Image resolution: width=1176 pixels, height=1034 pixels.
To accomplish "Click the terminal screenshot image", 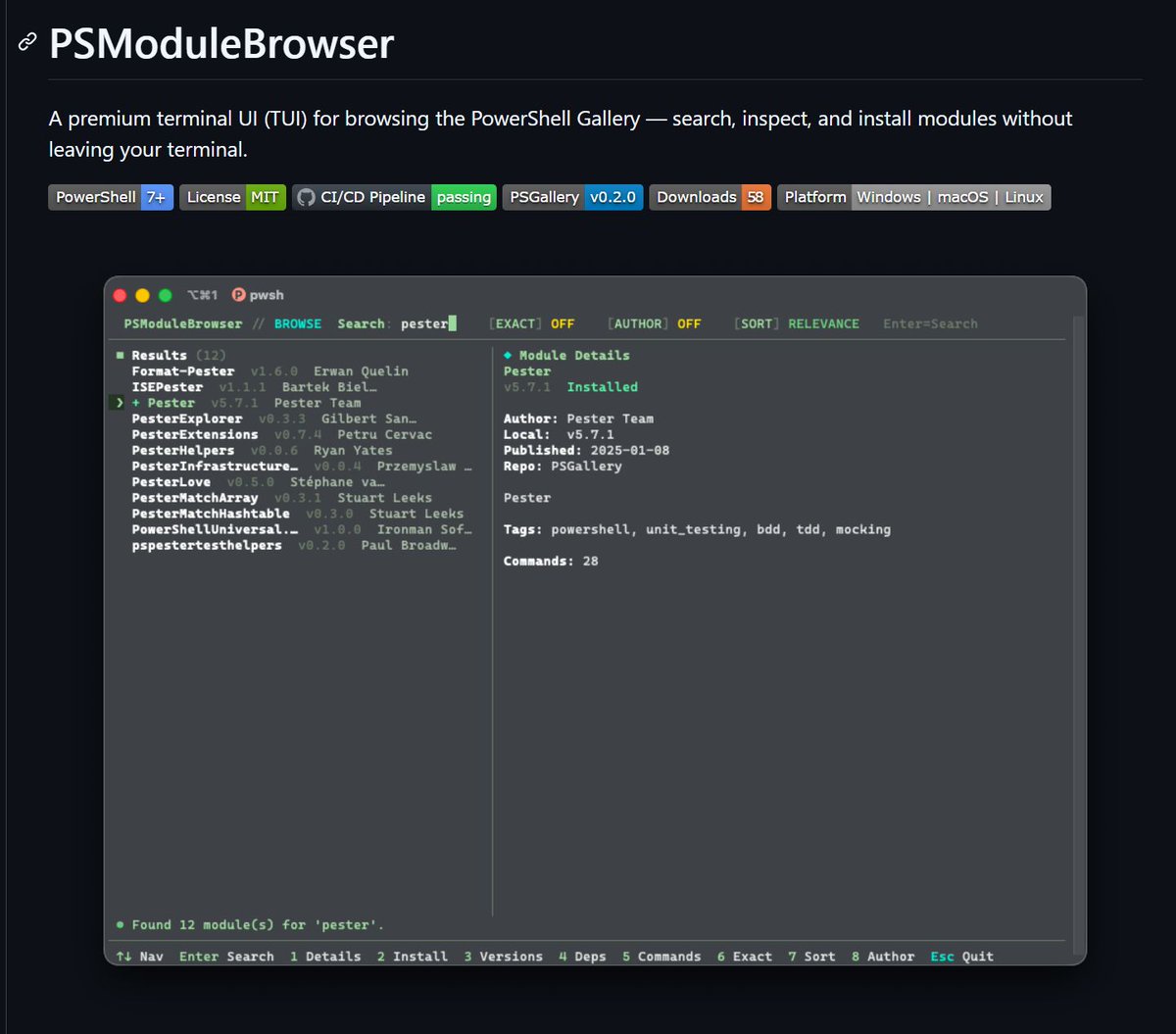I will click(595, 620).
